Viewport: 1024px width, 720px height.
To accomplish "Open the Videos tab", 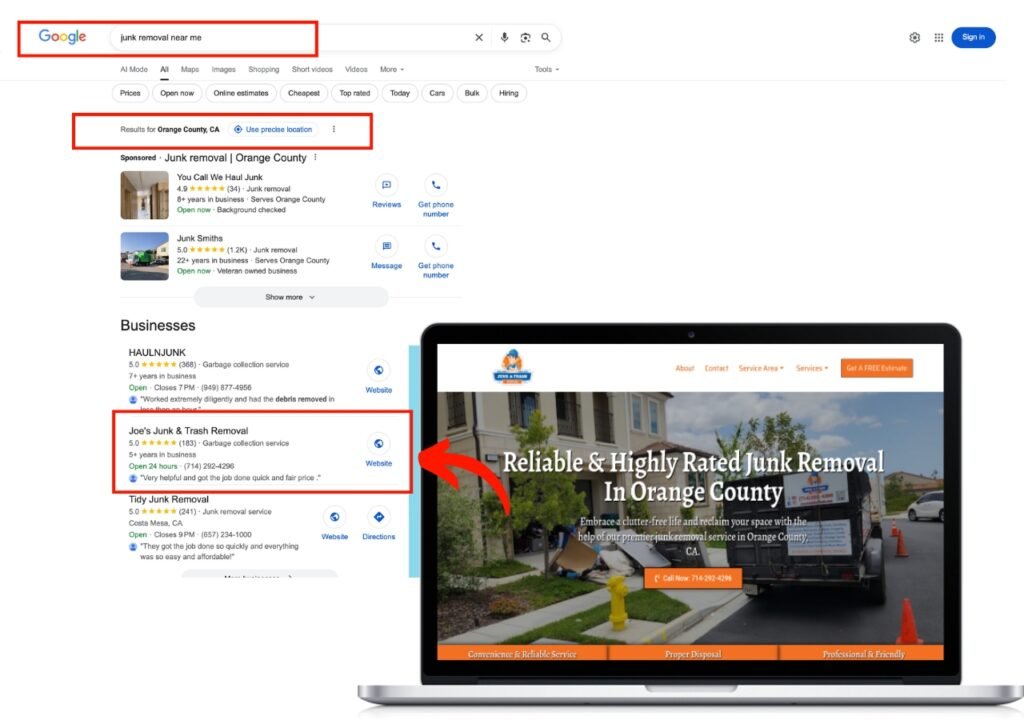I will pyautogui.click(x=356, y=69).
